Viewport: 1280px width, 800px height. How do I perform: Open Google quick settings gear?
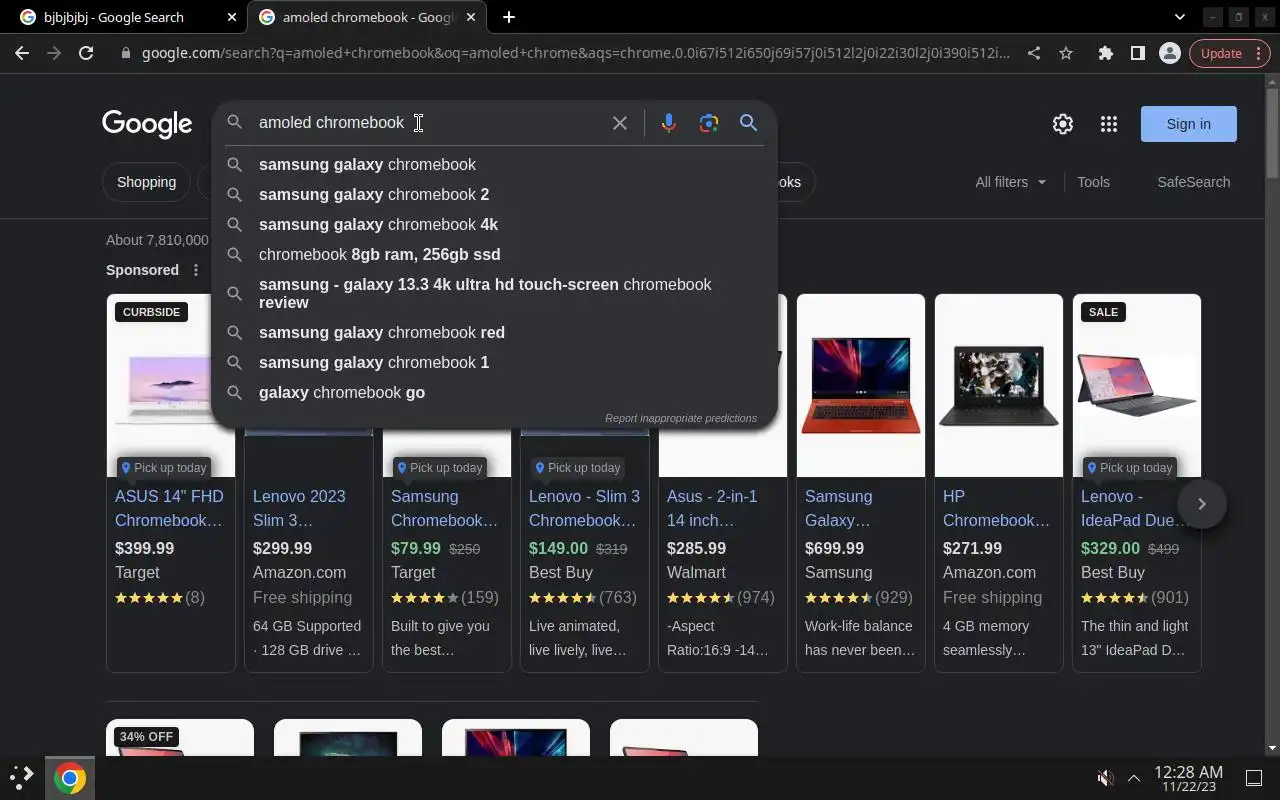(x=1063, y=124)
